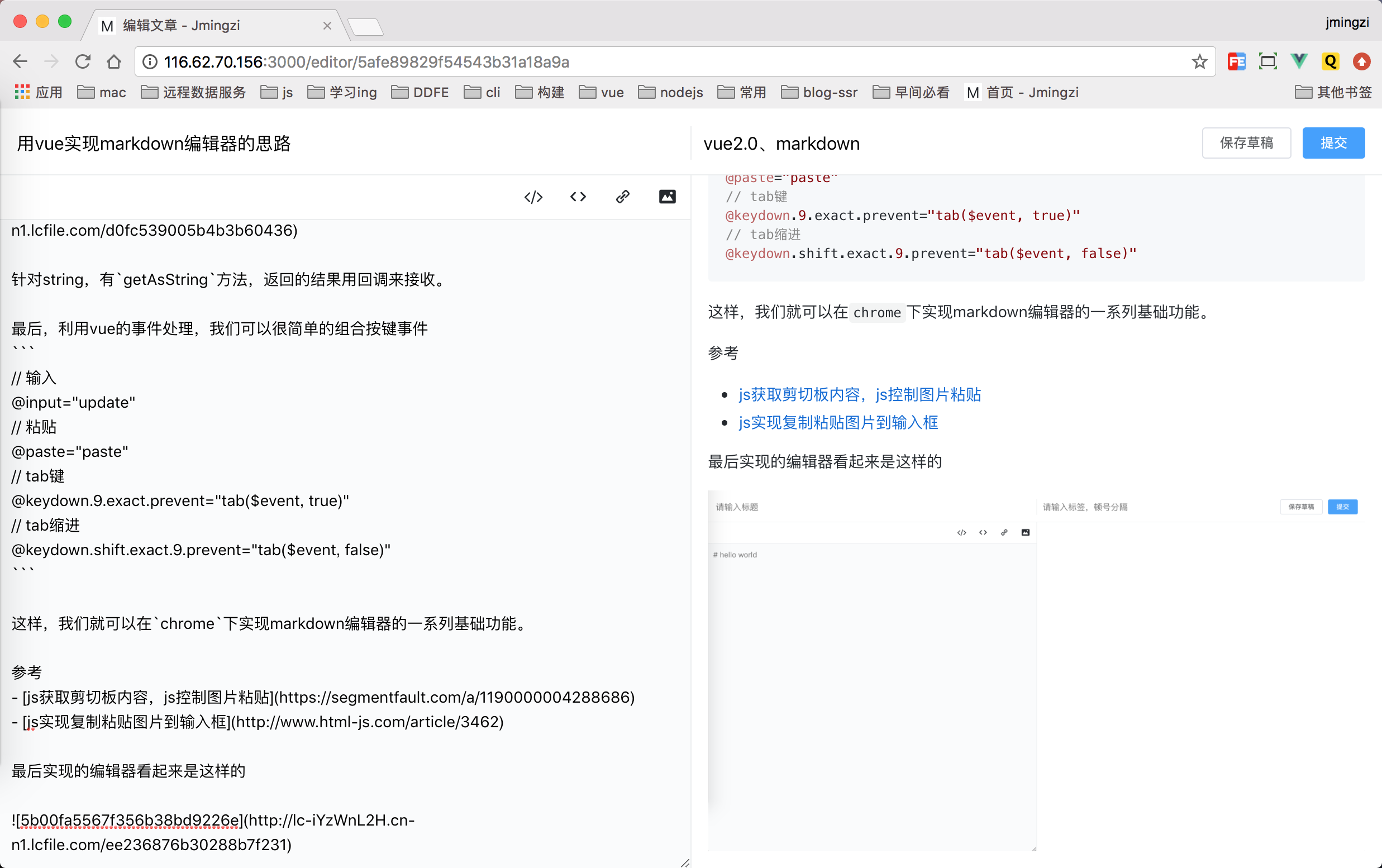This screenshot has width=1382, height=868.
Task: Open link js获取剪切板内容，js控制图片粘贴
Action: click(859, 395)
